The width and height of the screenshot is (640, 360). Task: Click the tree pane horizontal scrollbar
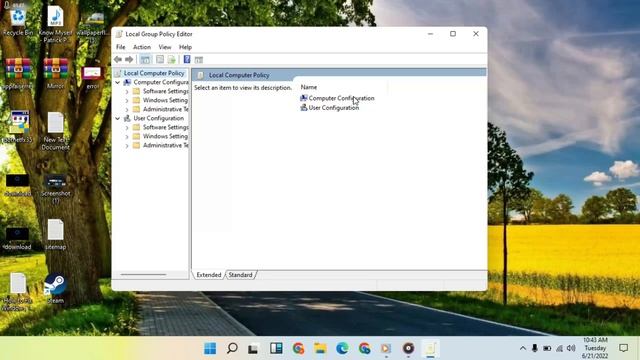143,275
